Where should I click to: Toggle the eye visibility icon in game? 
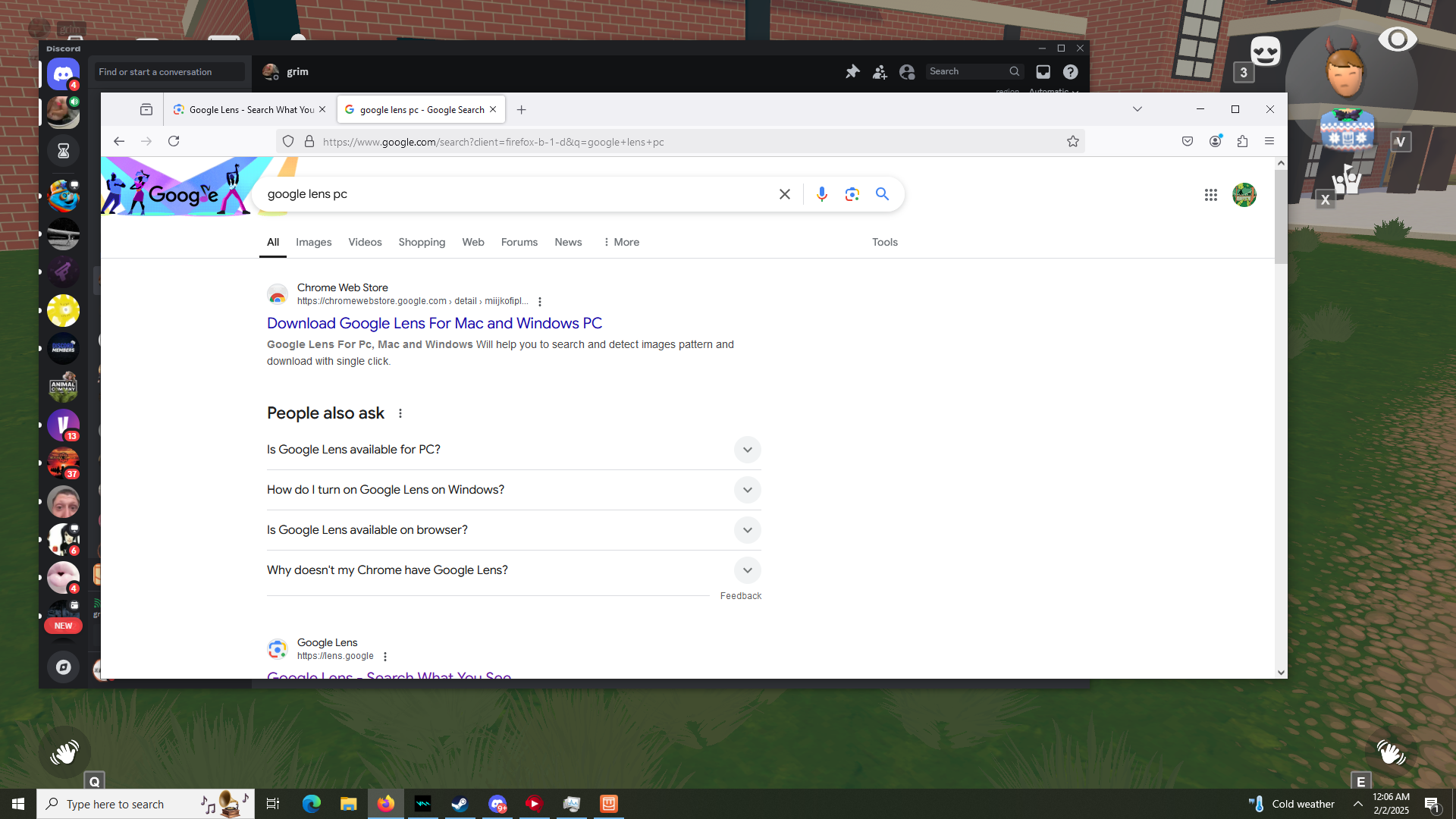tap(1397, 39)
